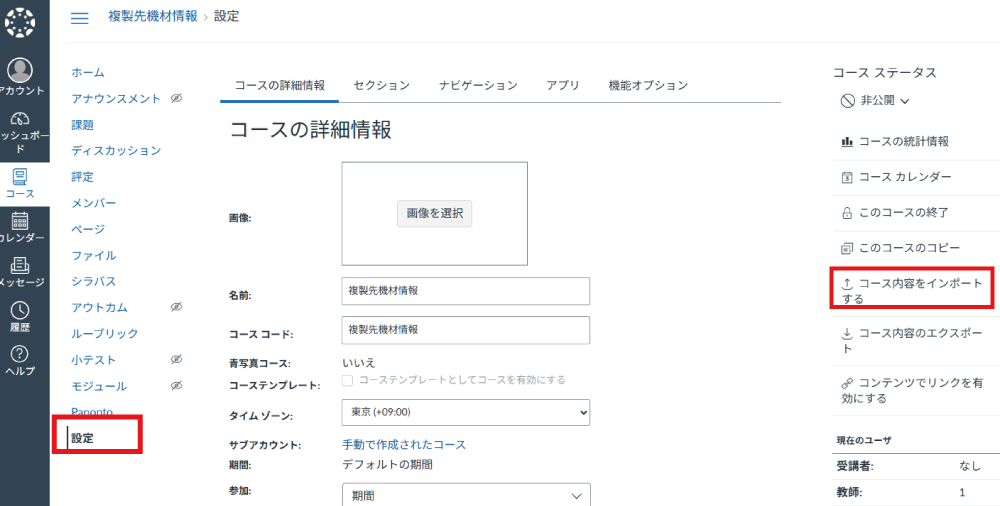This screenshot has width=1000, height=506.
Task: Select the コース book icon
Action: pos(20,176)
